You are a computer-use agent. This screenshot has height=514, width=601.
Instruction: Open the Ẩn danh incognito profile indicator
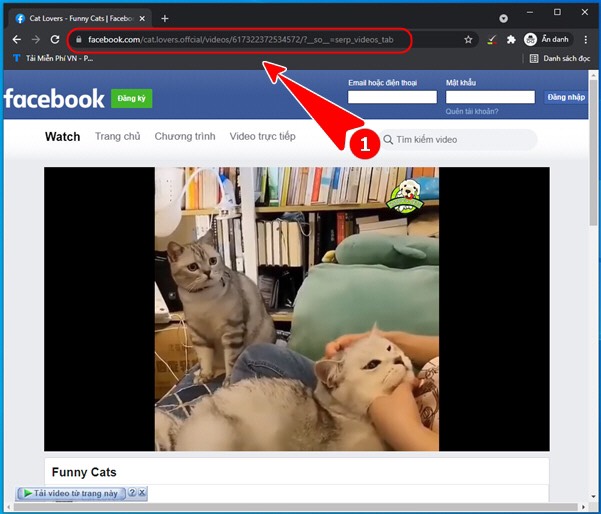(x=547, y=39)
